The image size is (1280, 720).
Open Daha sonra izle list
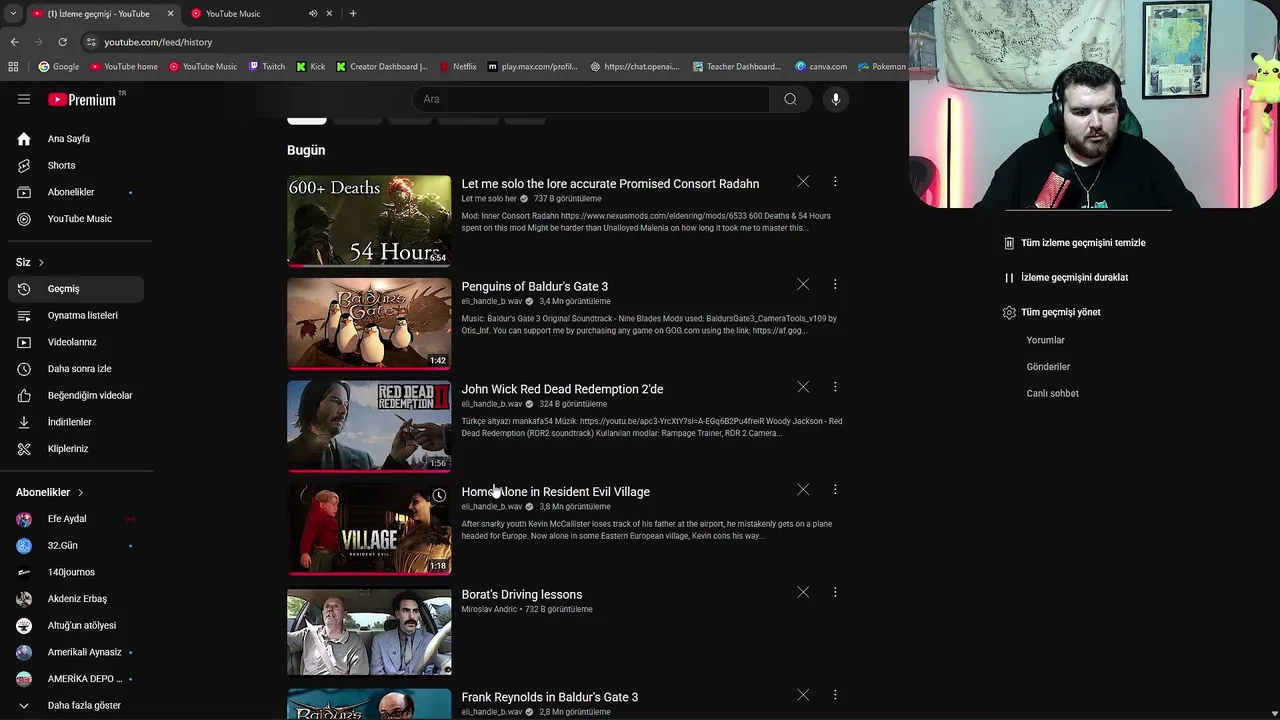point(76,369)
